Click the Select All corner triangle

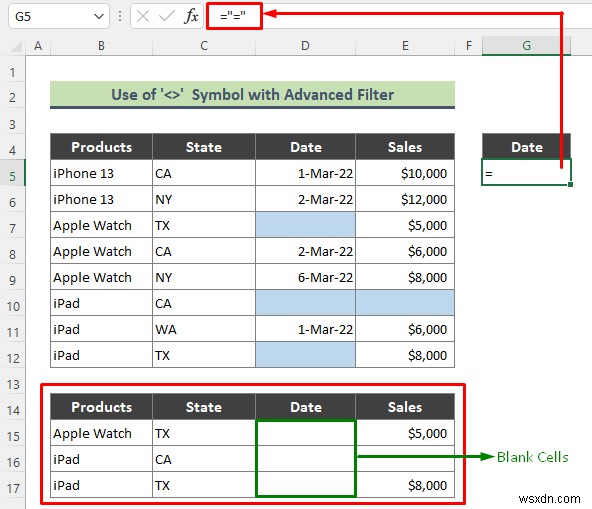pos(16,46)
